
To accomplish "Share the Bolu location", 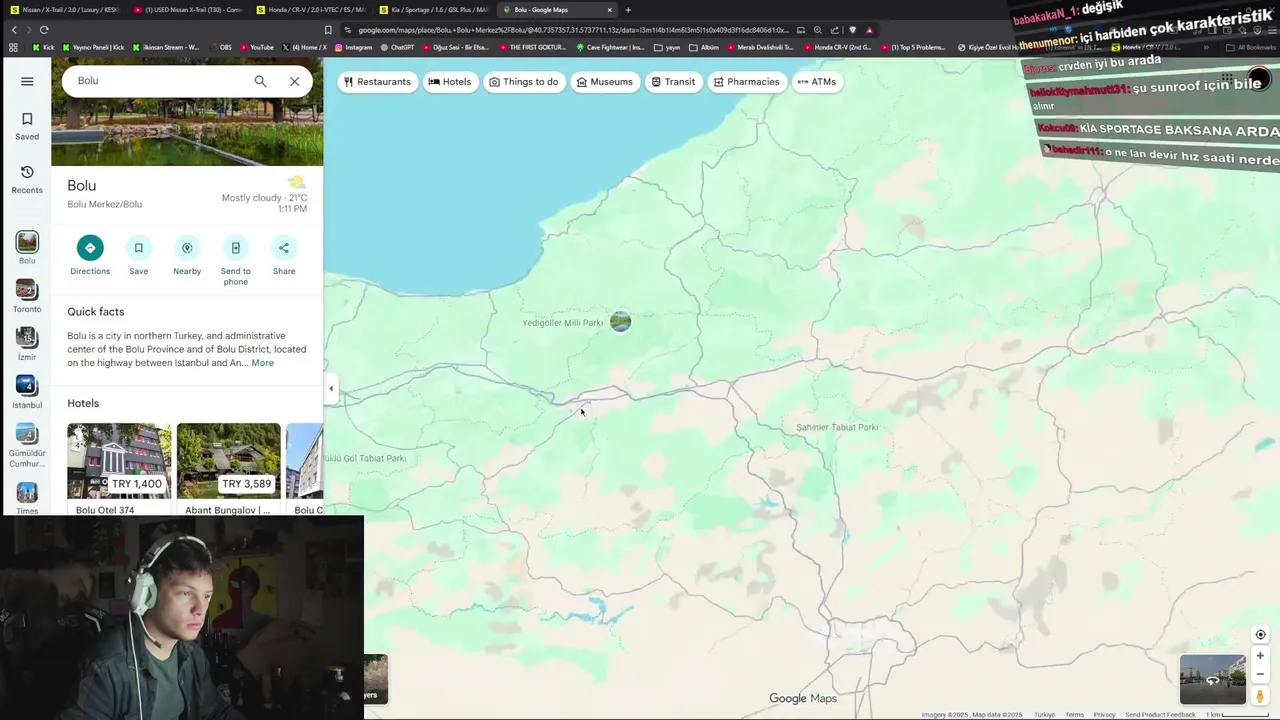I will (x=284, y=256).
